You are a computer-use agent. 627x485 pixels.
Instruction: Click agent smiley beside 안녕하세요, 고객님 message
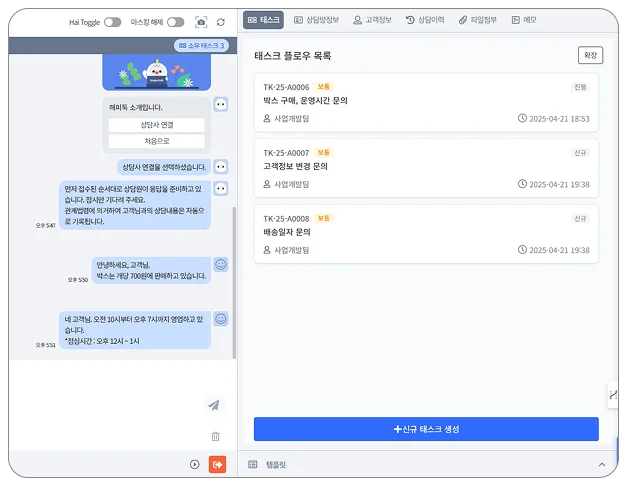[x=221, y=264]
